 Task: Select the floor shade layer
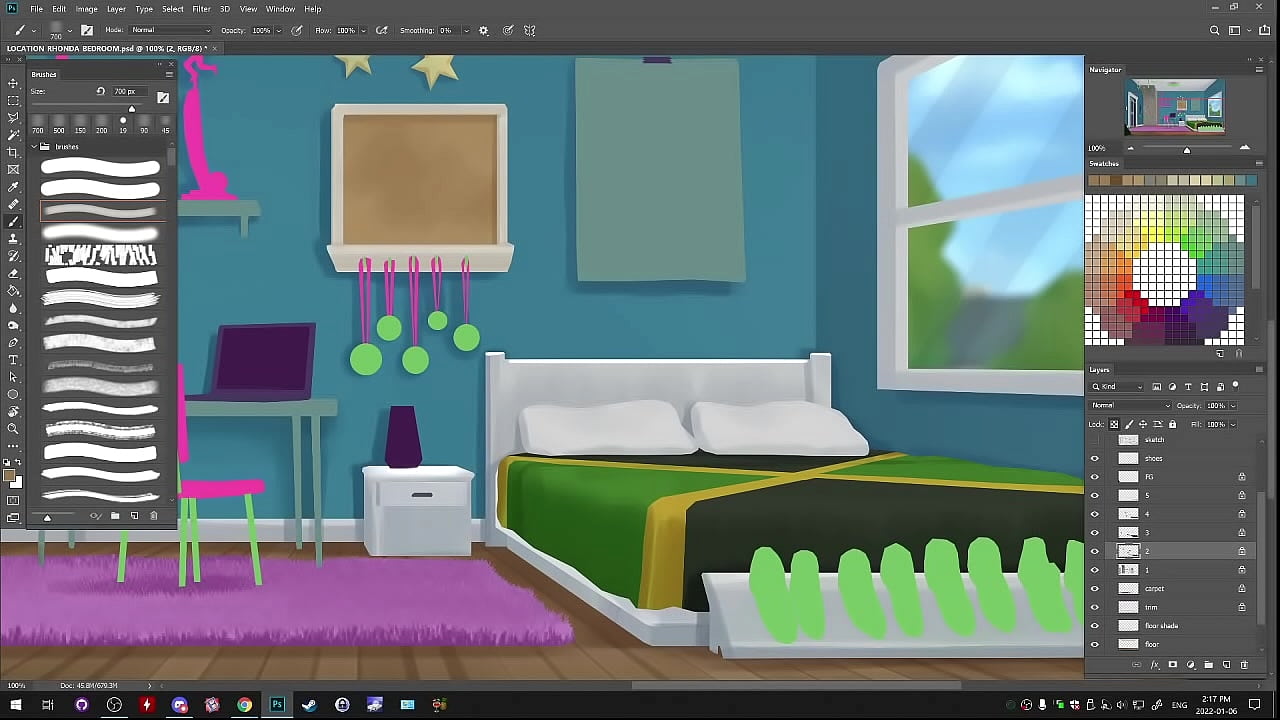1162,626
